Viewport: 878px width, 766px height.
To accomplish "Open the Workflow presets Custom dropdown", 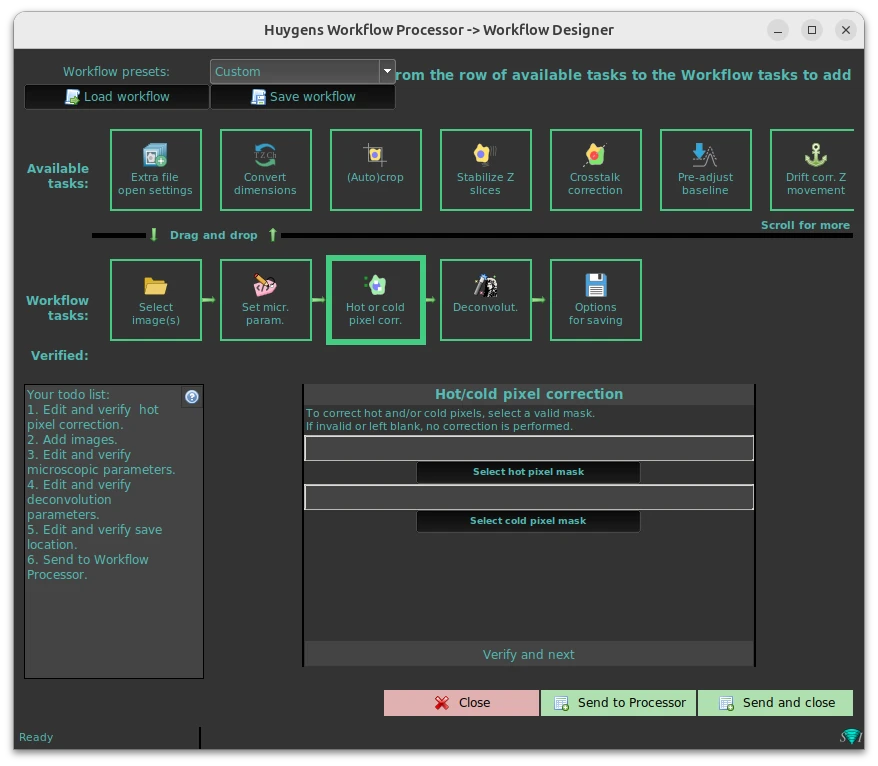I will tap(302, 72).
